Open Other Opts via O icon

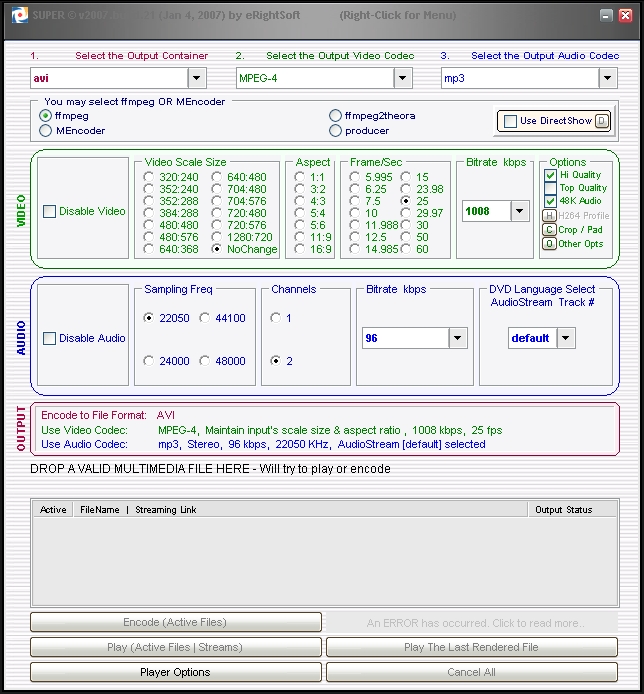point(549,244)
